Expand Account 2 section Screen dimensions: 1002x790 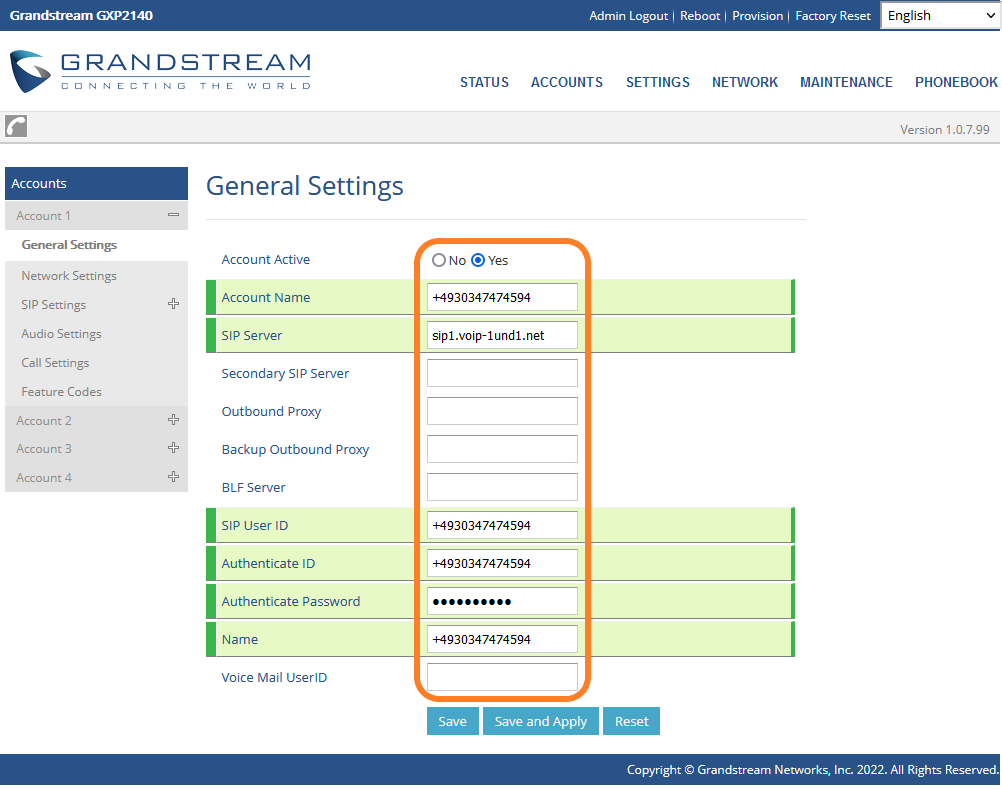click(173, 420)
